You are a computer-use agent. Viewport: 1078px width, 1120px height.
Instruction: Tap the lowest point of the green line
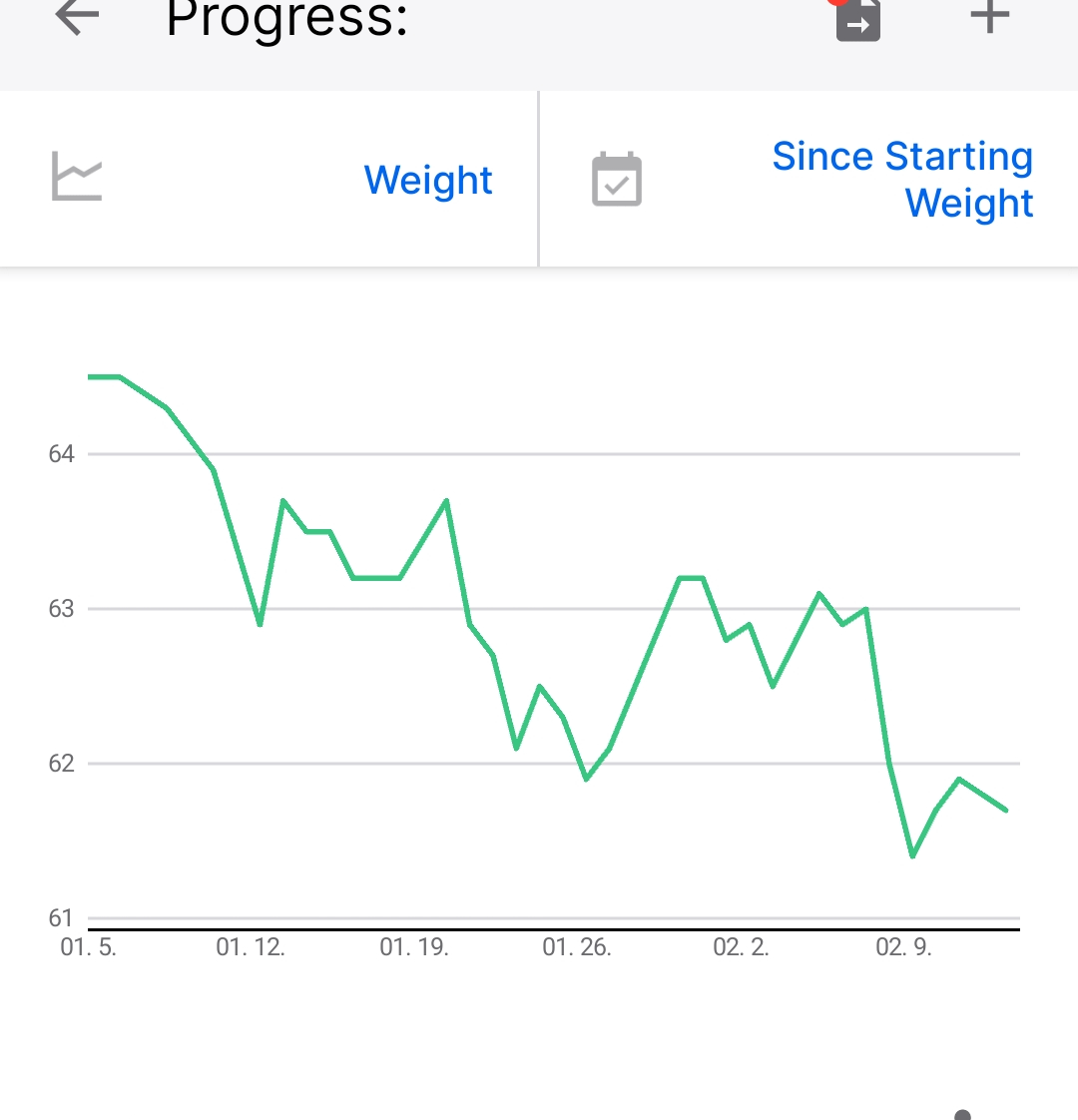(x=912, y=855)
